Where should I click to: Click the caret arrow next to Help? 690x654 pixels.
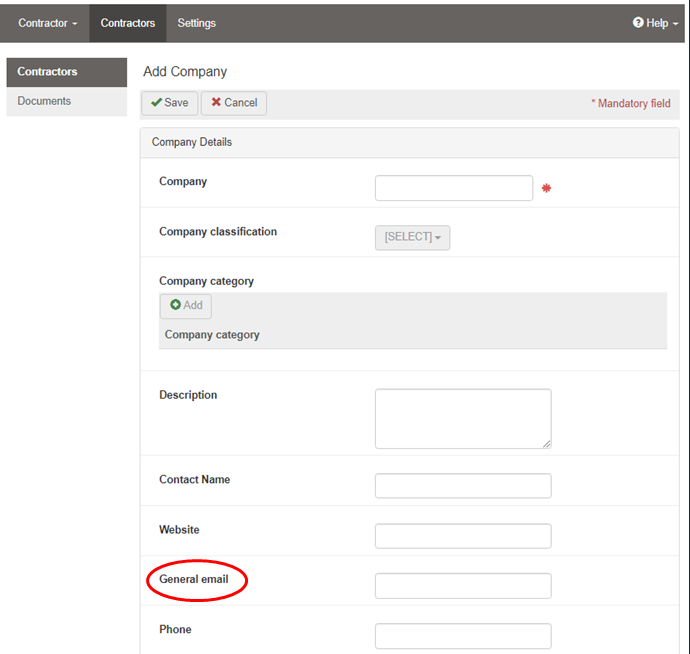point(674,24)
